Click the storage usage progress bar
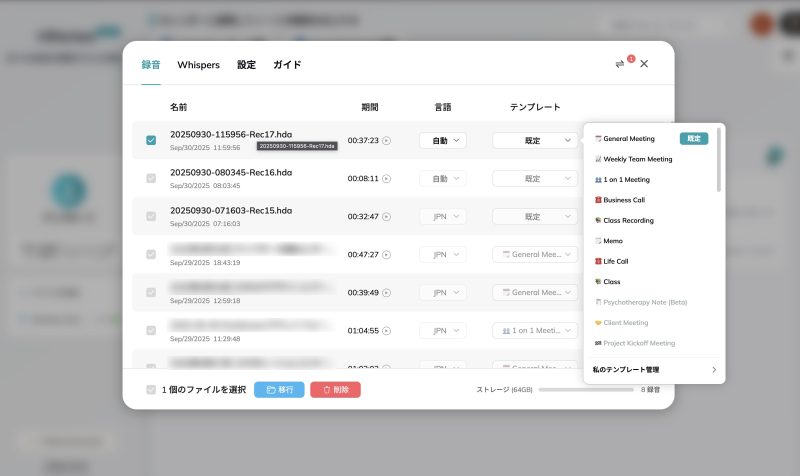The width and height of the screenshot is (800, 476). point(585,390)
